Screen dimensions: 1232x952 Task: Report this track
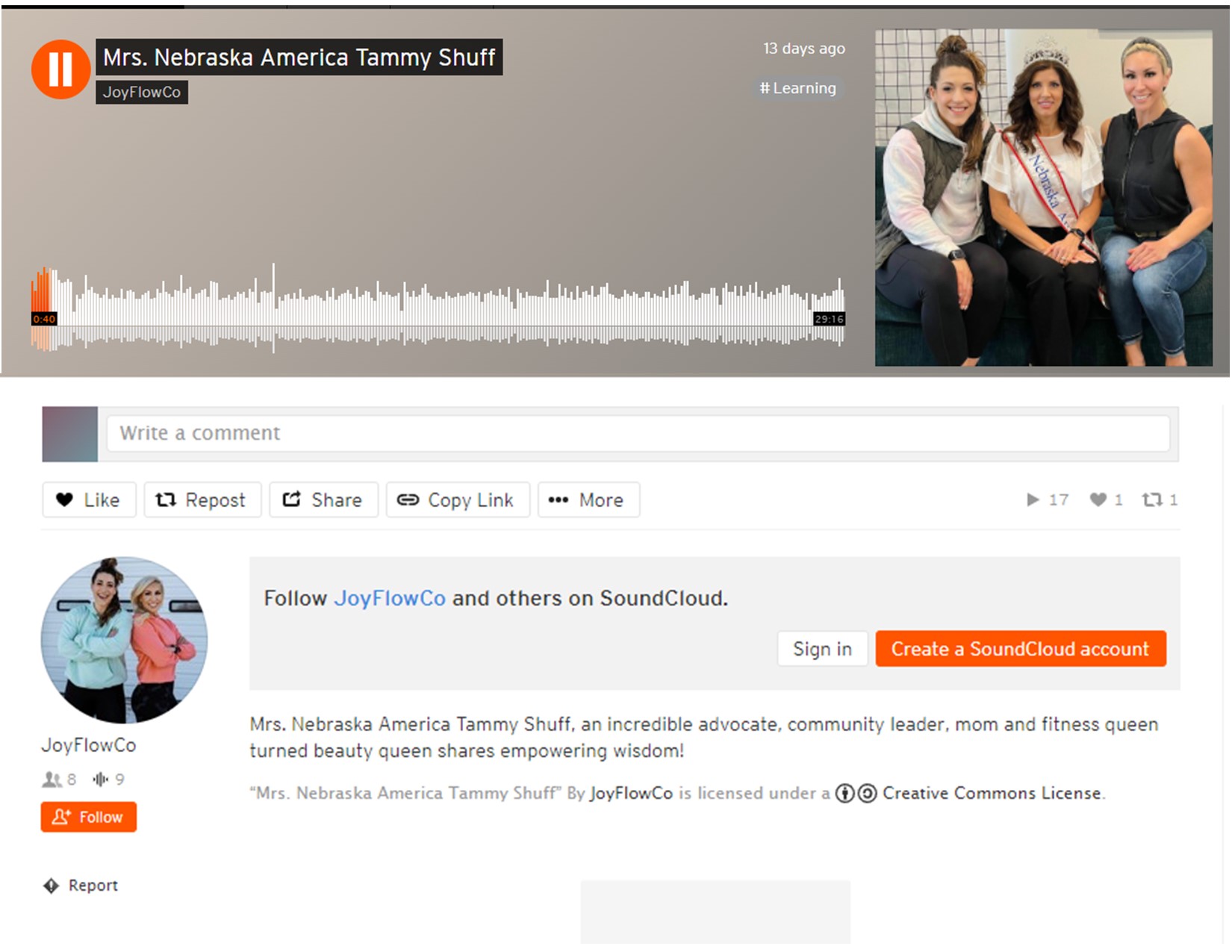pos(81,886)
